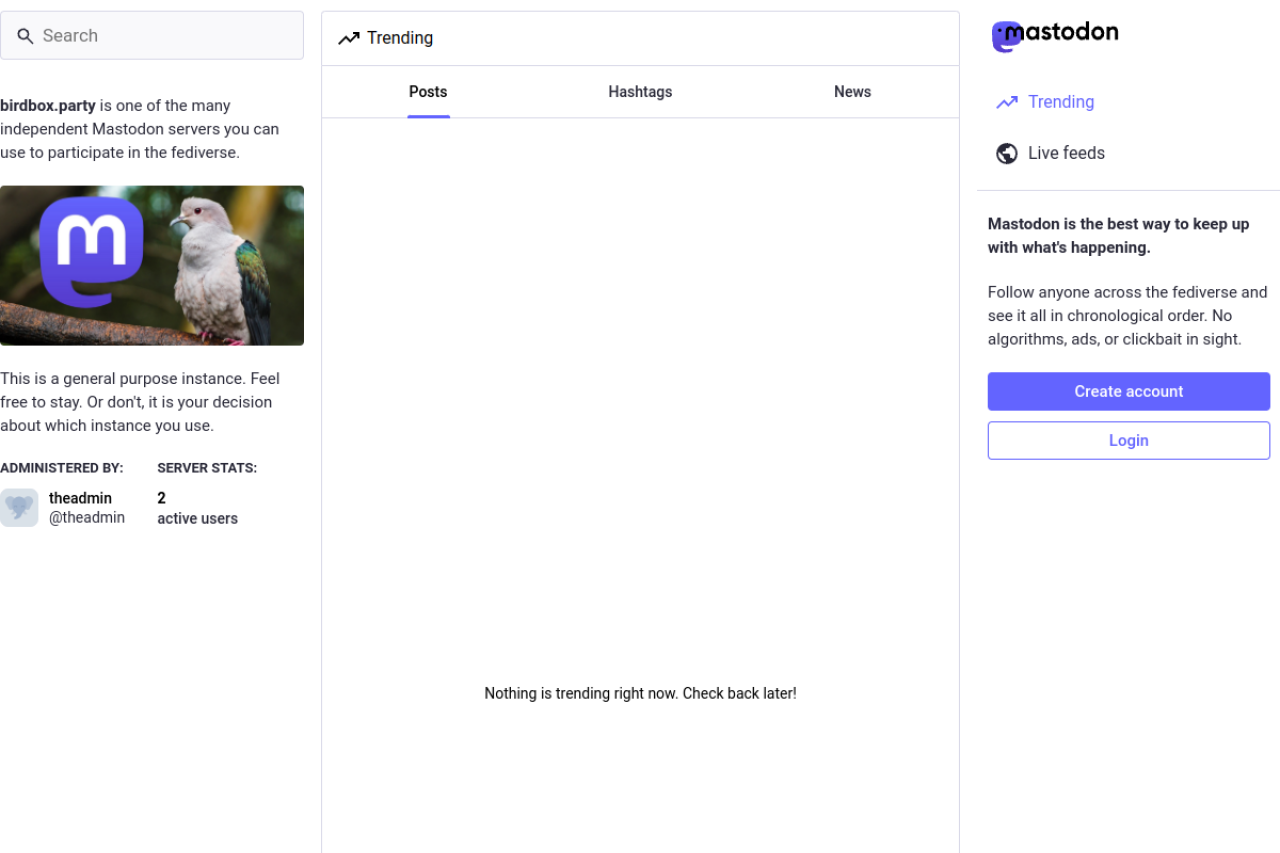This screenshot has height=853, width=1280.
Task: Click the magnifier icon in the search box
Action: (25, 36)
